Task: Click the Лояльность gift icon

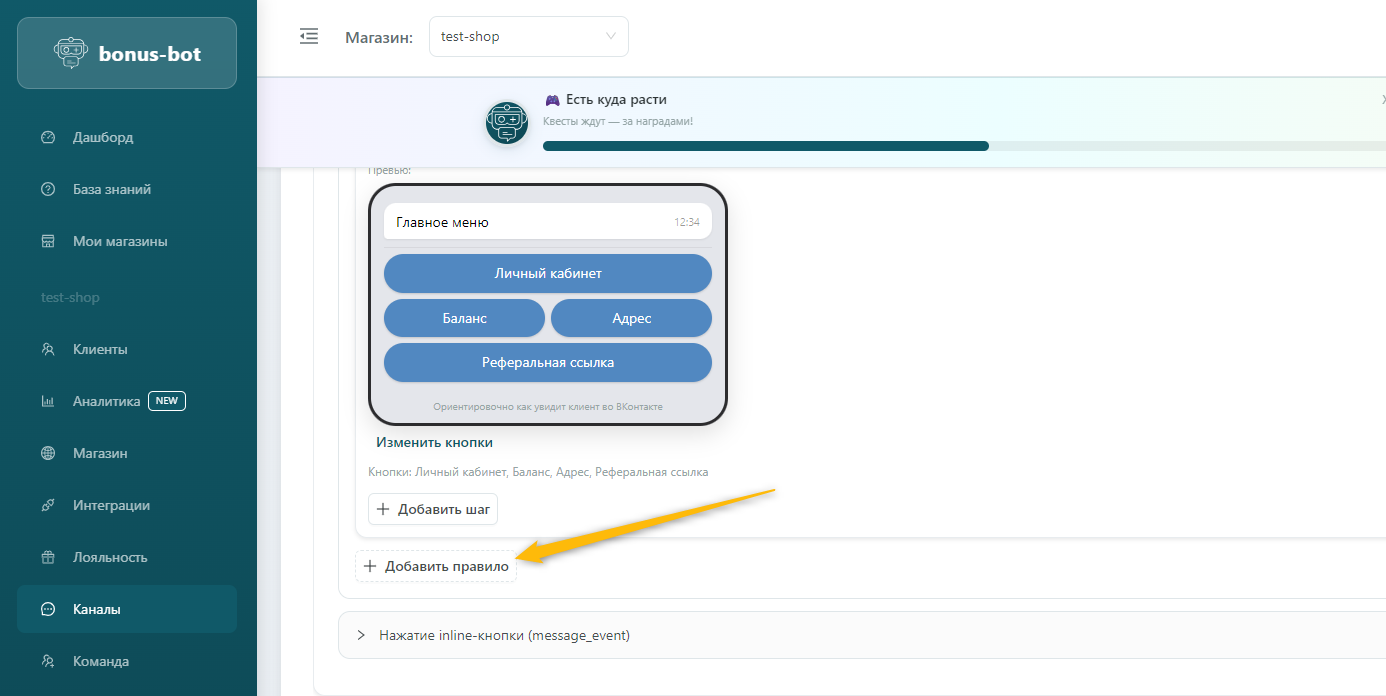Action: point(48,557)
